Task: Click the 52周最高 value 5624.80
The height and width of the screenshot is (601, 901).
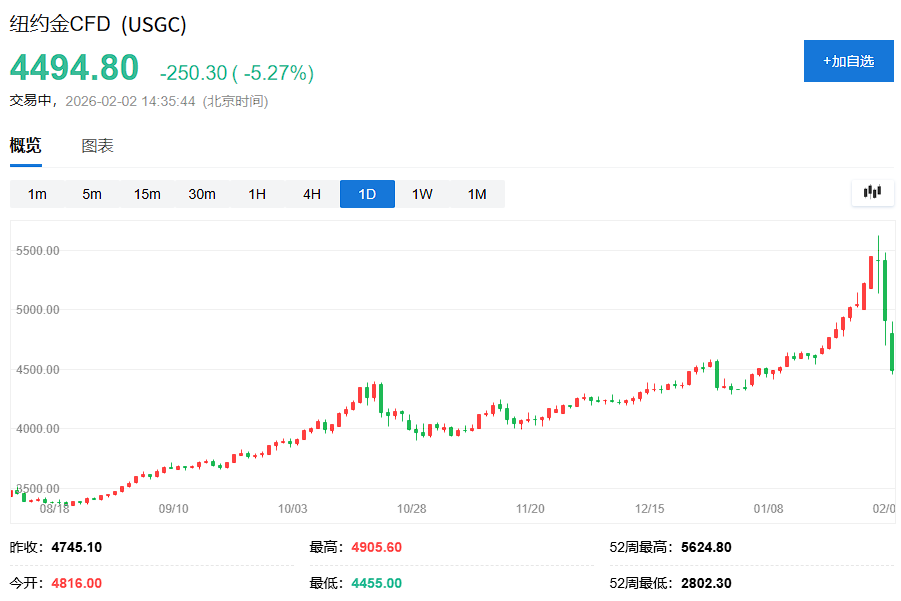Action: 705,547
